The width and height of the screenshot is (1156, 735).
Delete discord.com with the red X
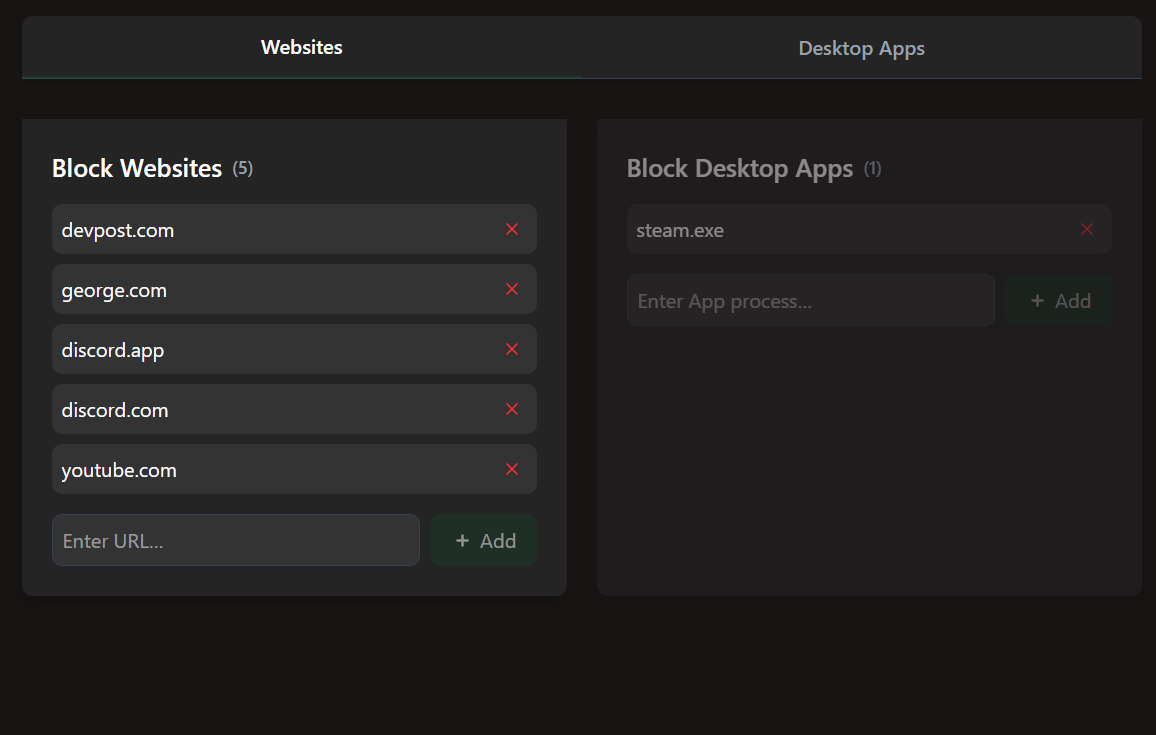pyautogui.click(x=512, y=409)
